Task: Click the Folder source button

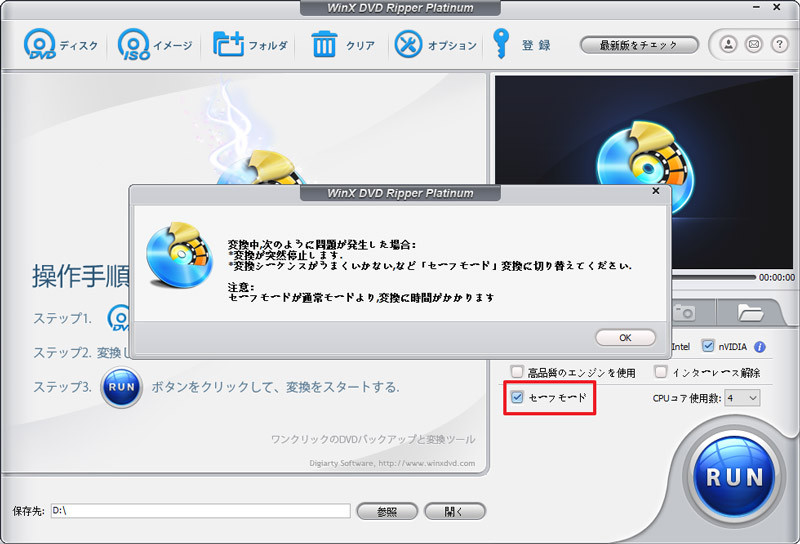Action: click(x=250, y=45)
